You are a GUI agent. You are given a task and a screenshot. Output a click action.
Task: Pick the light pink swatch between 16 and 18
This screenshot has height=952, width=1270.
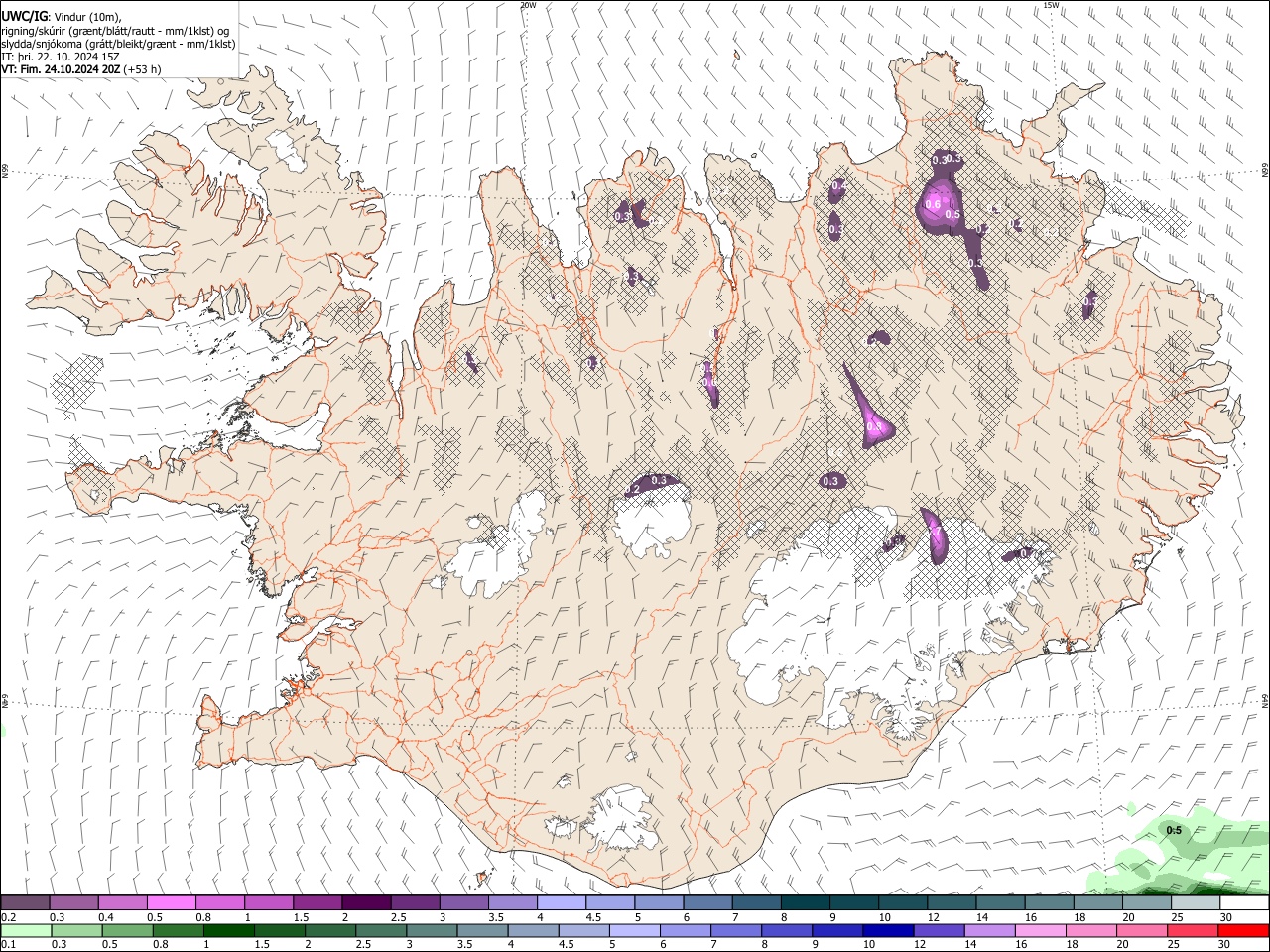pyautogui.click(x=1040, y=930)
